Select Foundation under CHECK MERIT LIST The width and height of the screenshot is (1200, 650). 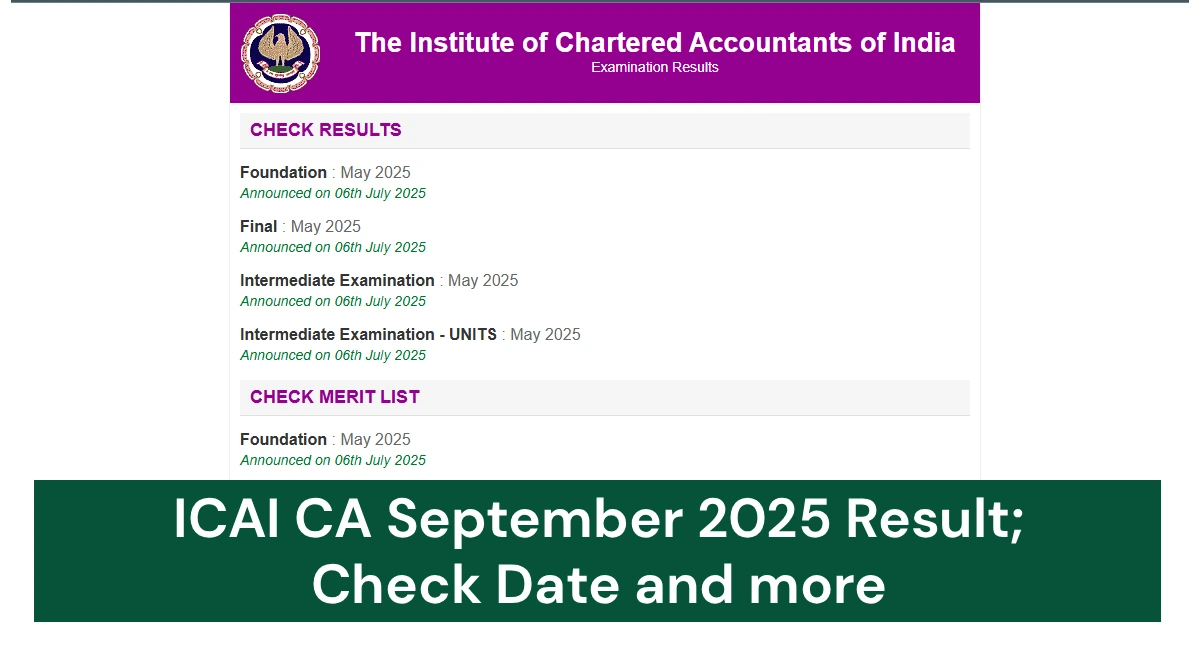click(x=325, y=439)
